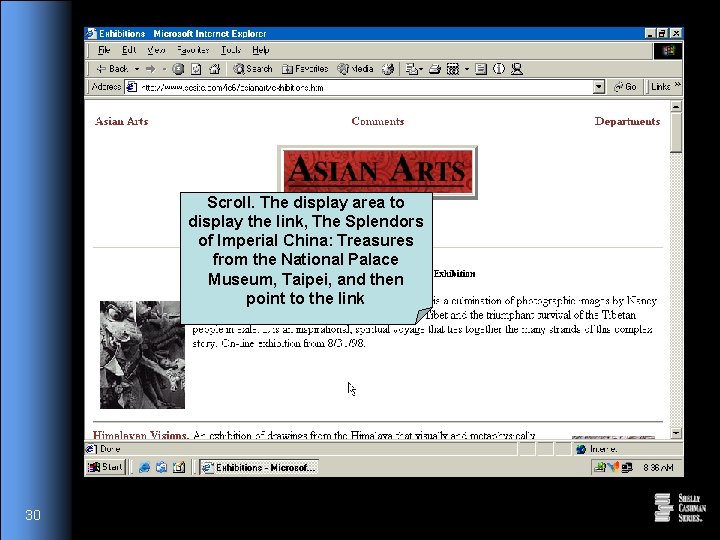Image resolution: width=720 pixels, height=540 pixels.
Task: Open the Tools menu
Action: tap(231, 50)
